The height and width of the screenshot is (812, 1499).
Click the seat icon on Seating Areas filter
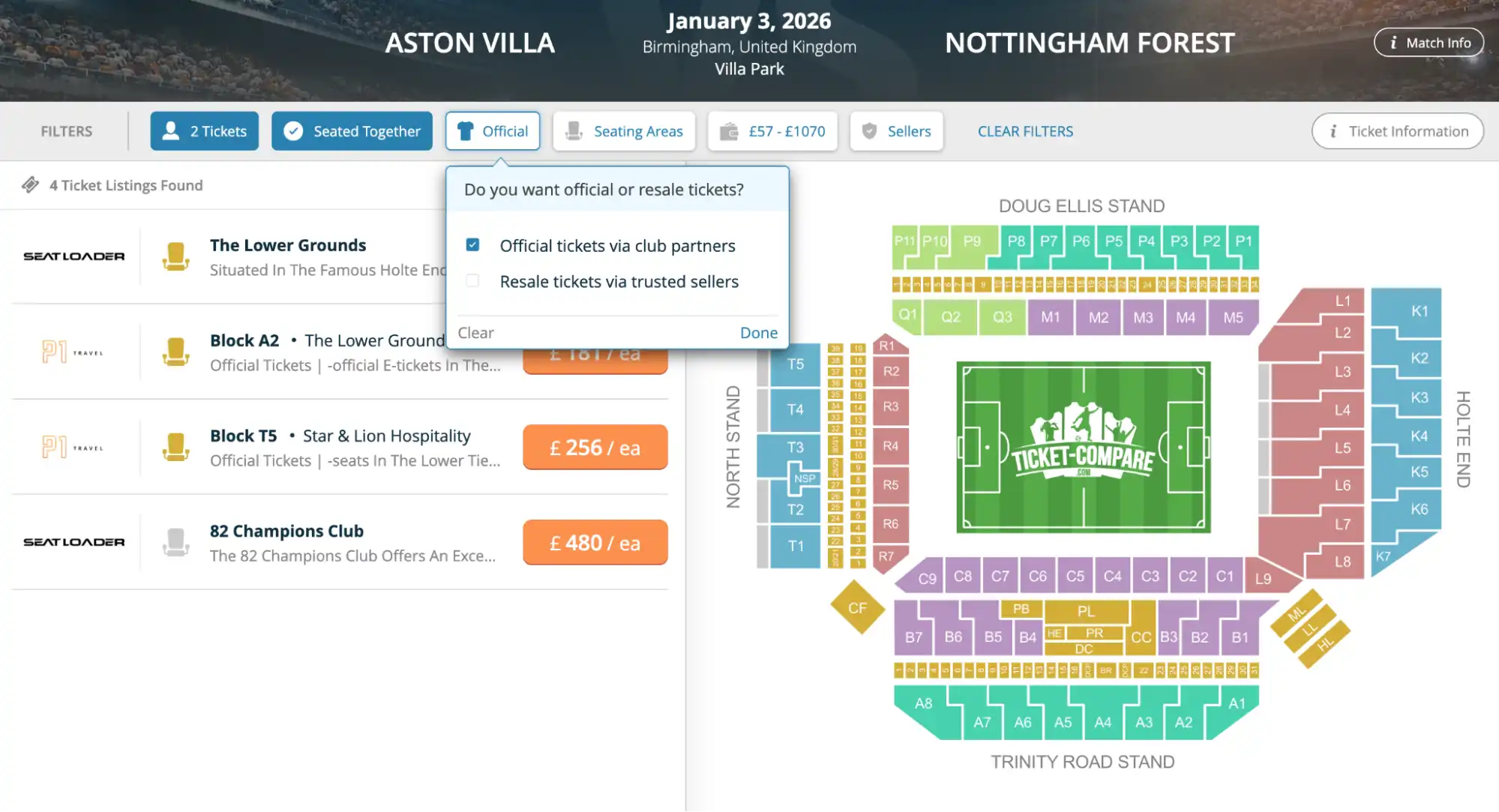point(573,130)
